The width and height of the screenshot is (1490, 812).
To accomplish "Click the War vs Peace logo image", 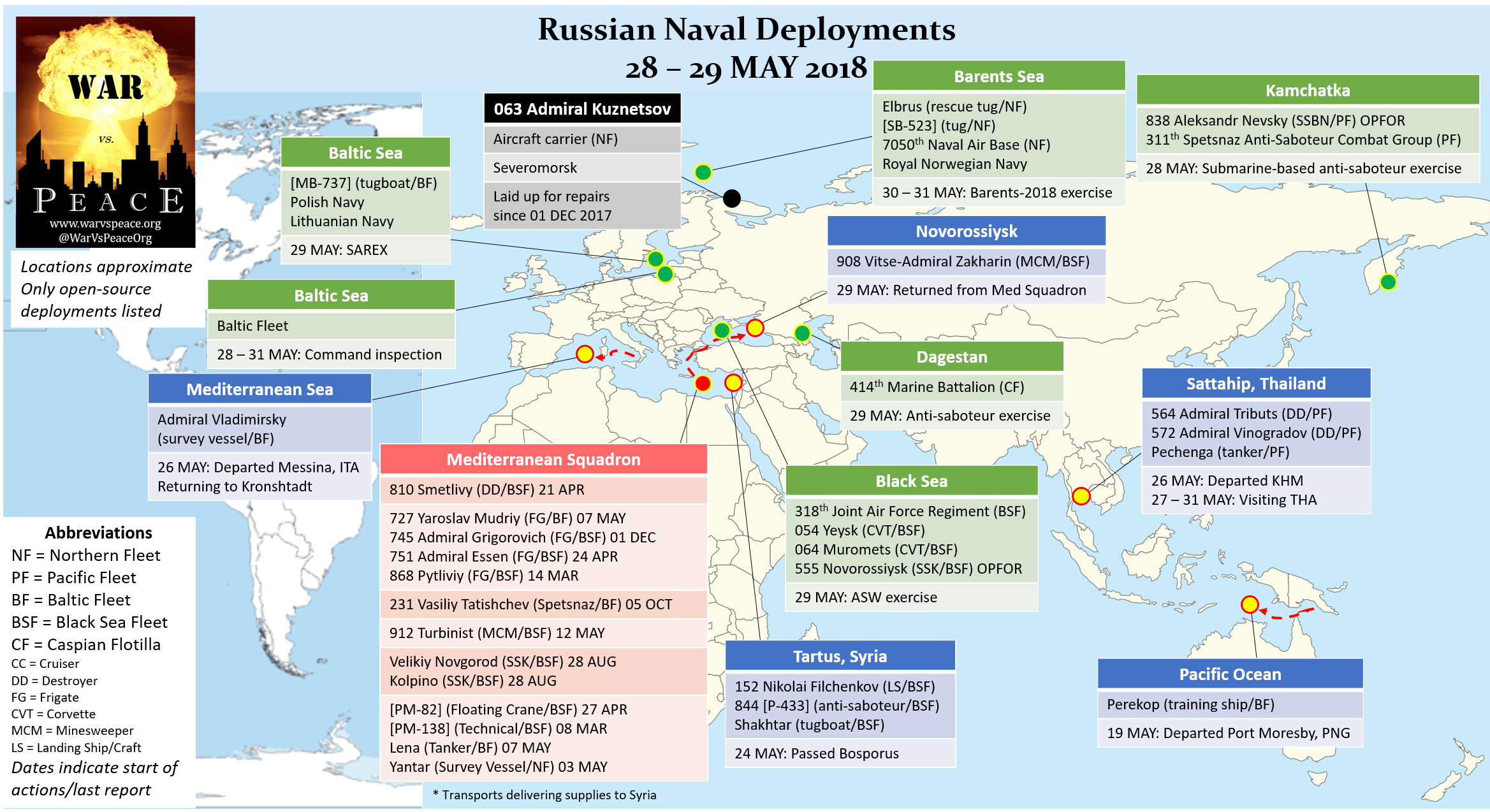I will pos(105,132).
